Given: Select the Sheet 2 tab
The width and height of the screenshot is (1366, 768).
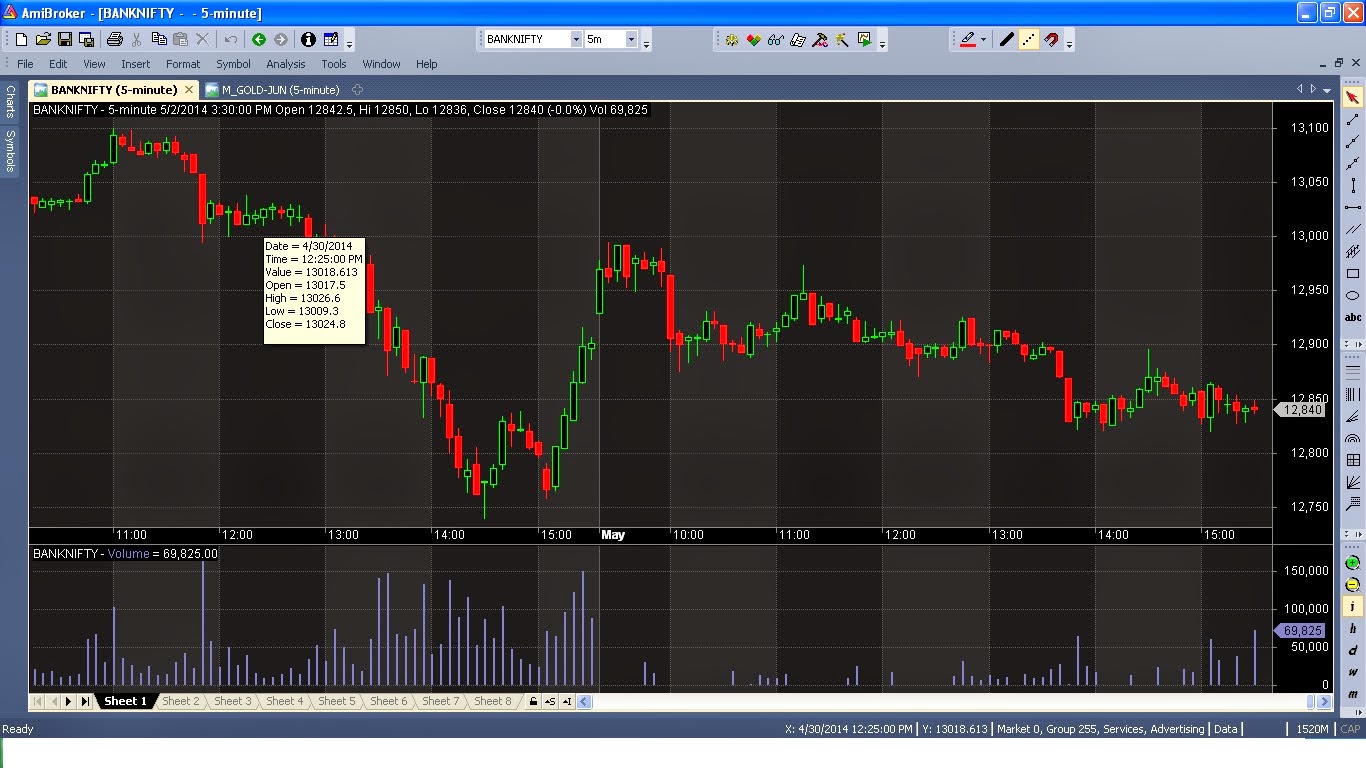Looking at the screenshot, I should tap(181, 701).
